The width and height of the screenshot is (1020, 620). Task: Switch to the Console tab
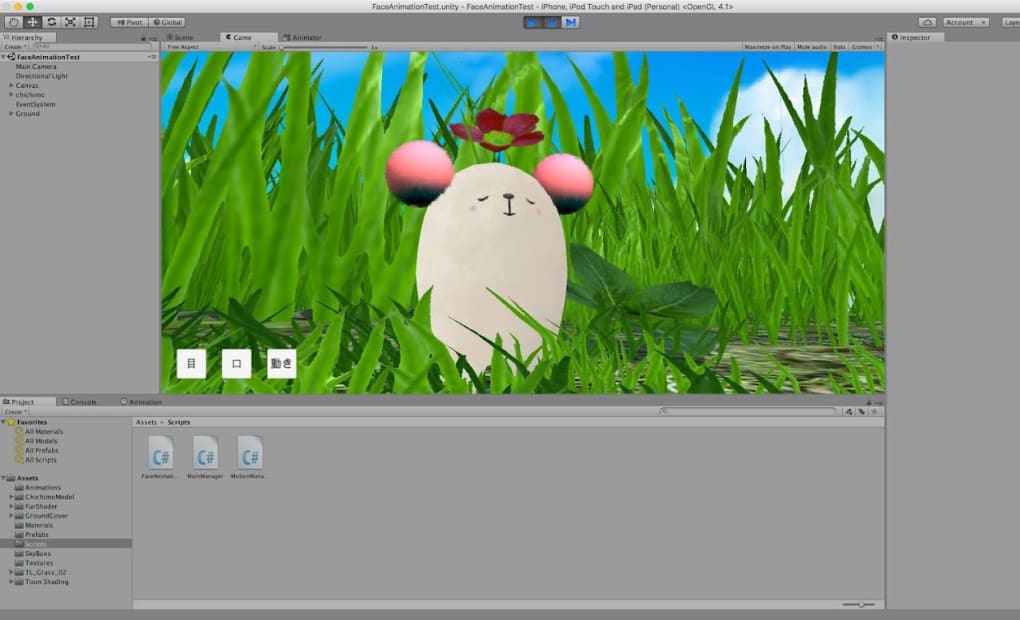tap(83, 402)
